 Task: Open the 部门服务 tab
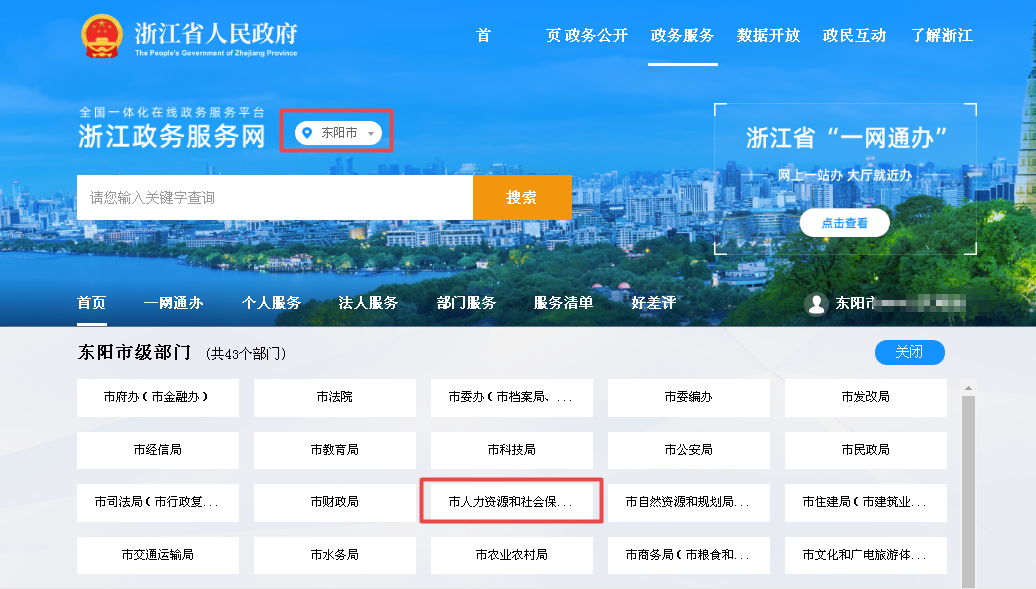click(x=466, y=303)
